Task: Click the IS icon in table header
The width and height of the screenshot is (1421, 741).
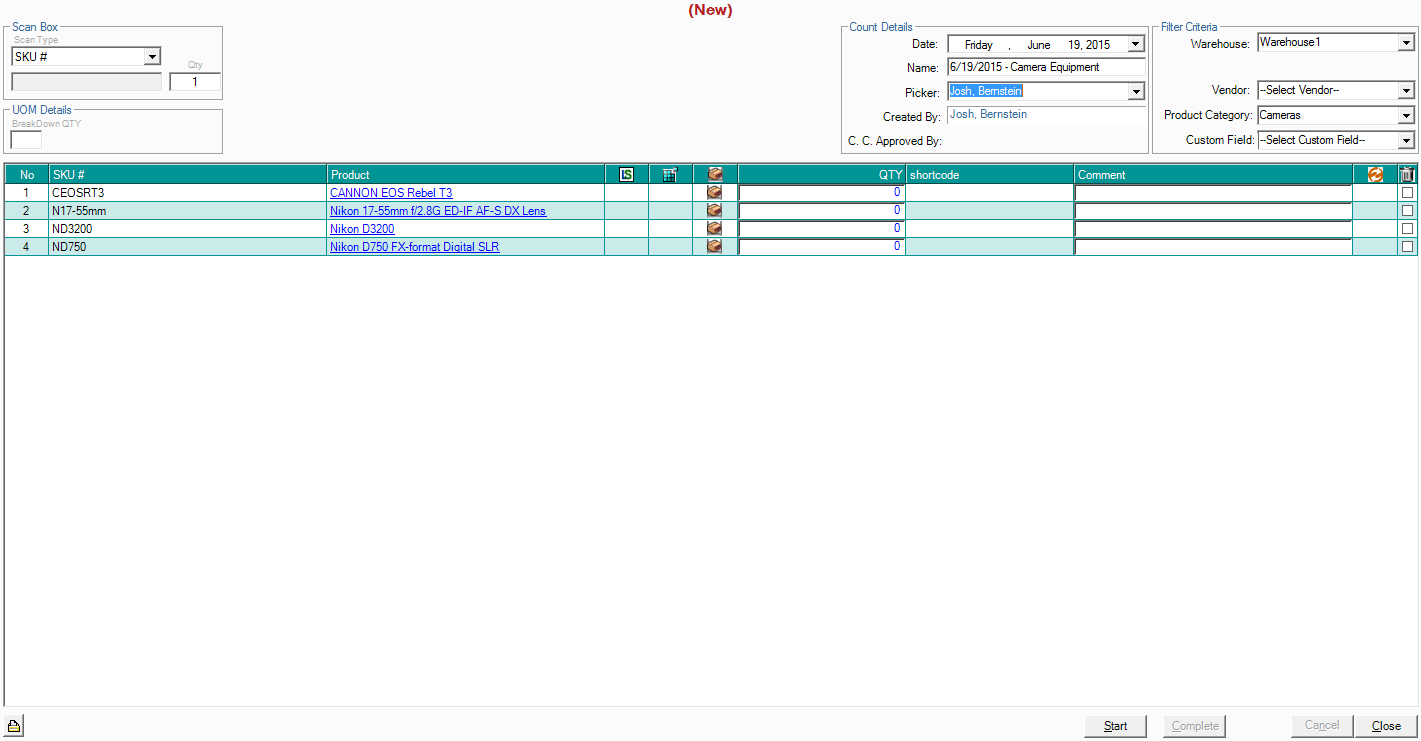Action: coord(627,175)
